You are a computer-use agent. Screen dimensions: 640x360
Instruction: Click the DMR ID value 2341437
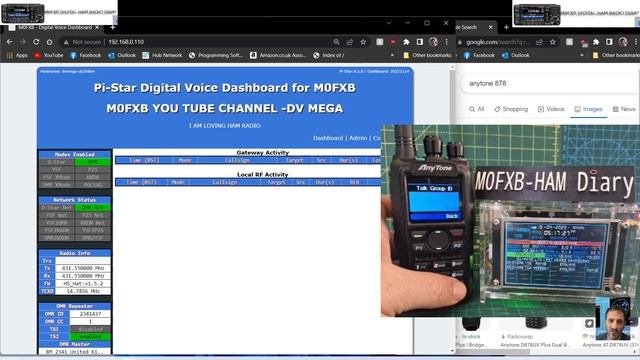click(90, 314)
